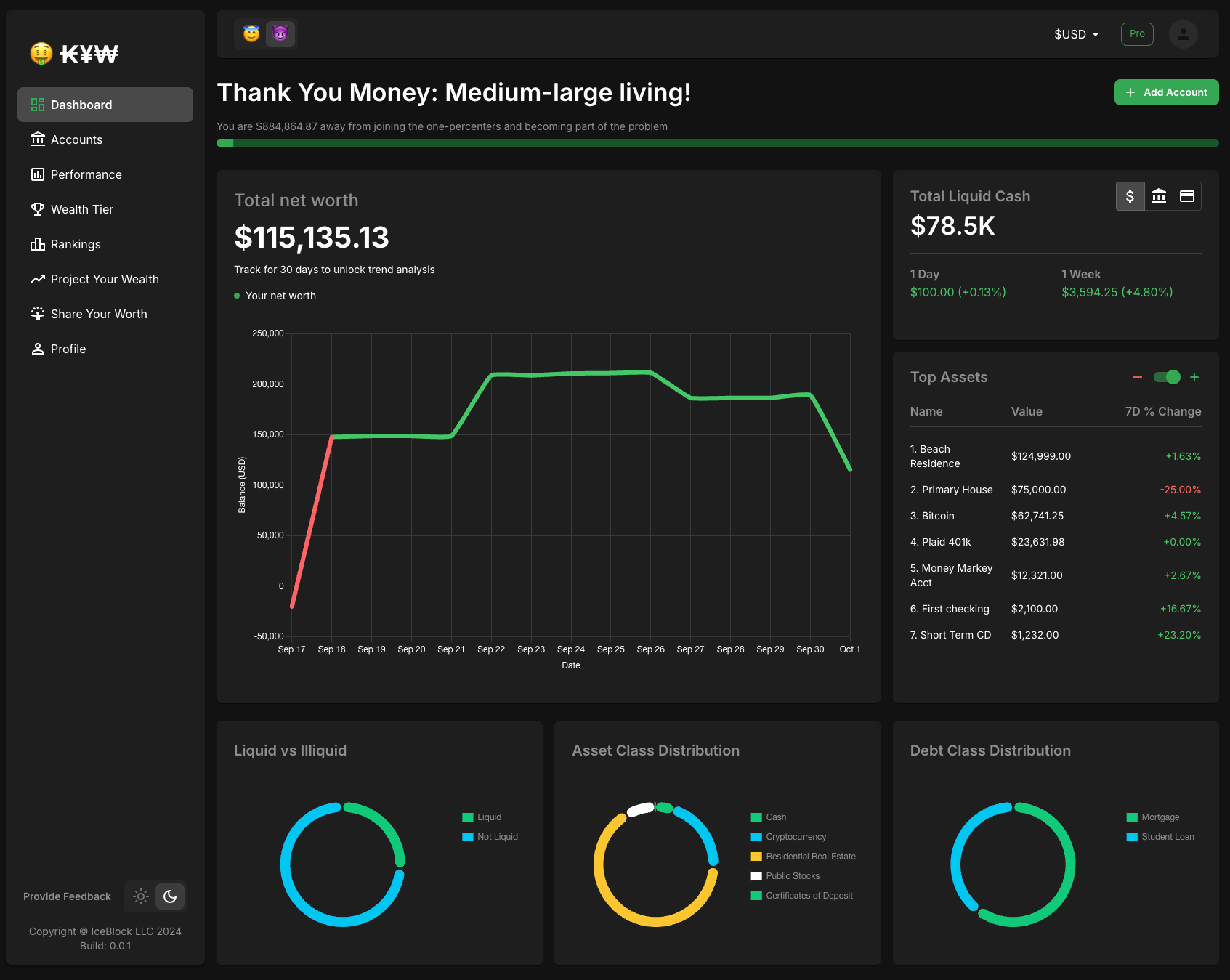The image size is (1230, 980).
Task: Select the bank building view icon
Action: 1159,196
